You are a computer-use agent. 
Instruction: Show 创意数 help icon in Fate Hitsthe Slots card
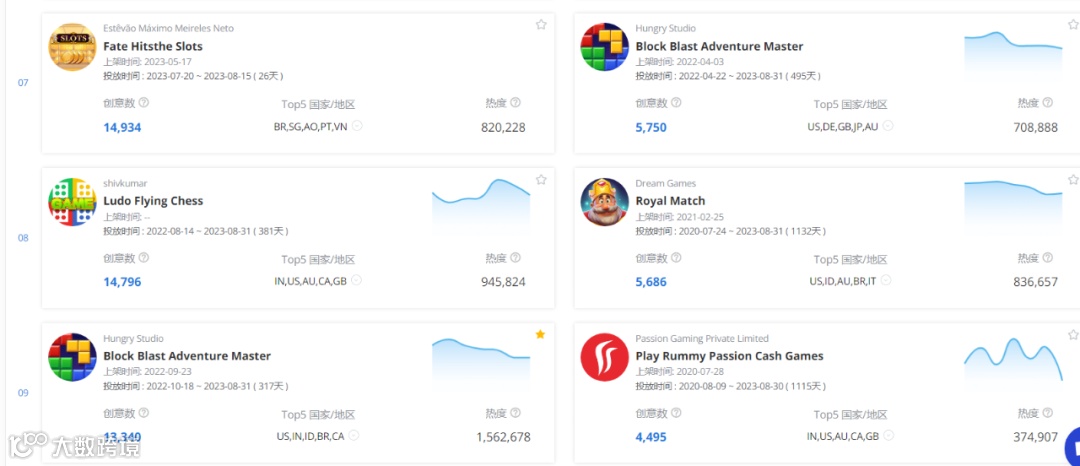pos(143,103)
